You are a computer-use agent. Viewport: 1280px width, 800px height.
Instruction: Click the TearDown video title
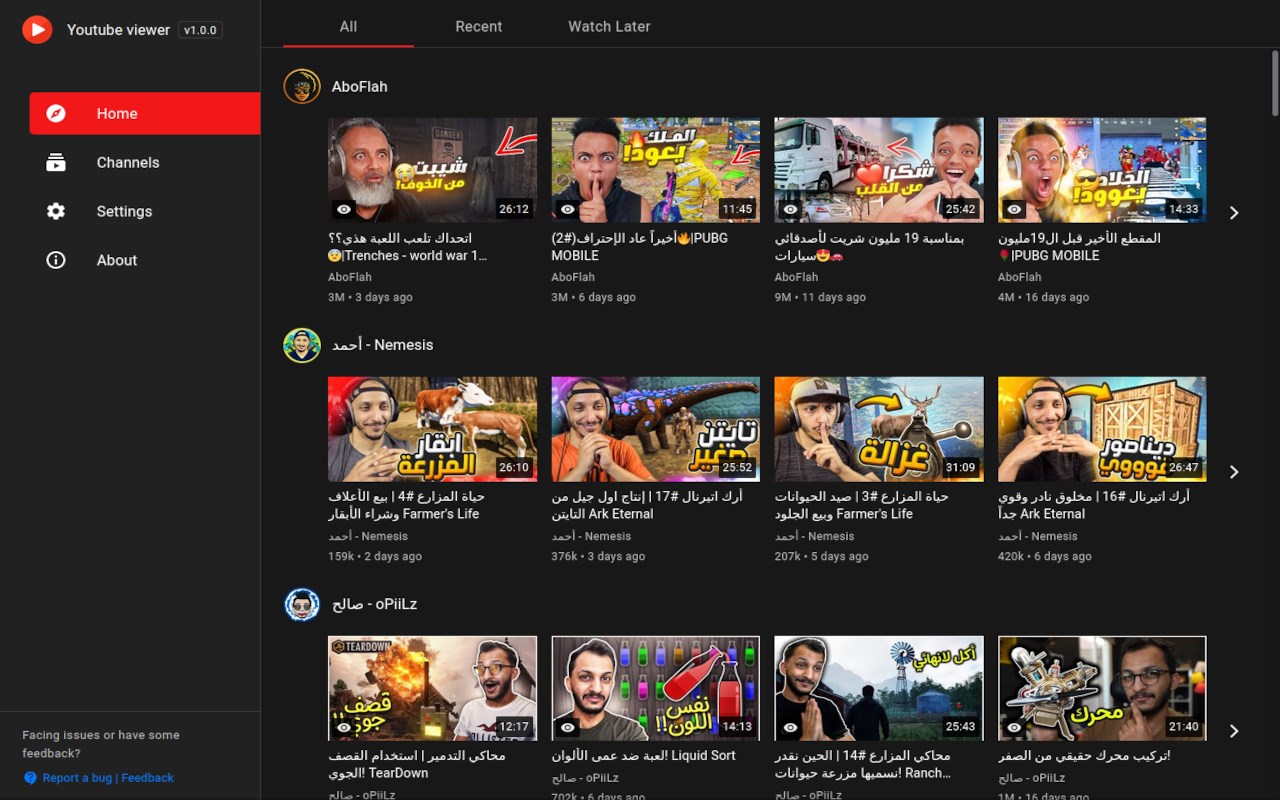417,764
